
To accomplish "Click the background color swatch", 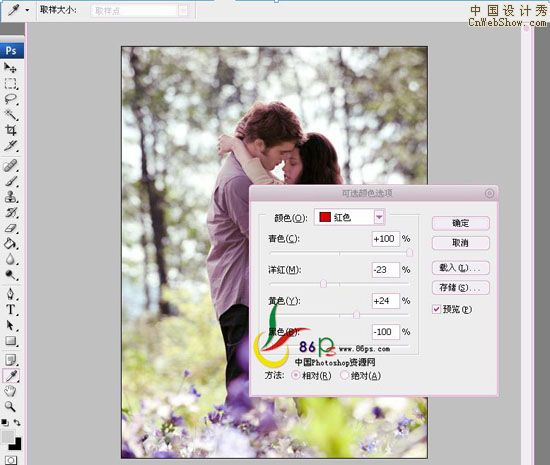I will 16,445.
